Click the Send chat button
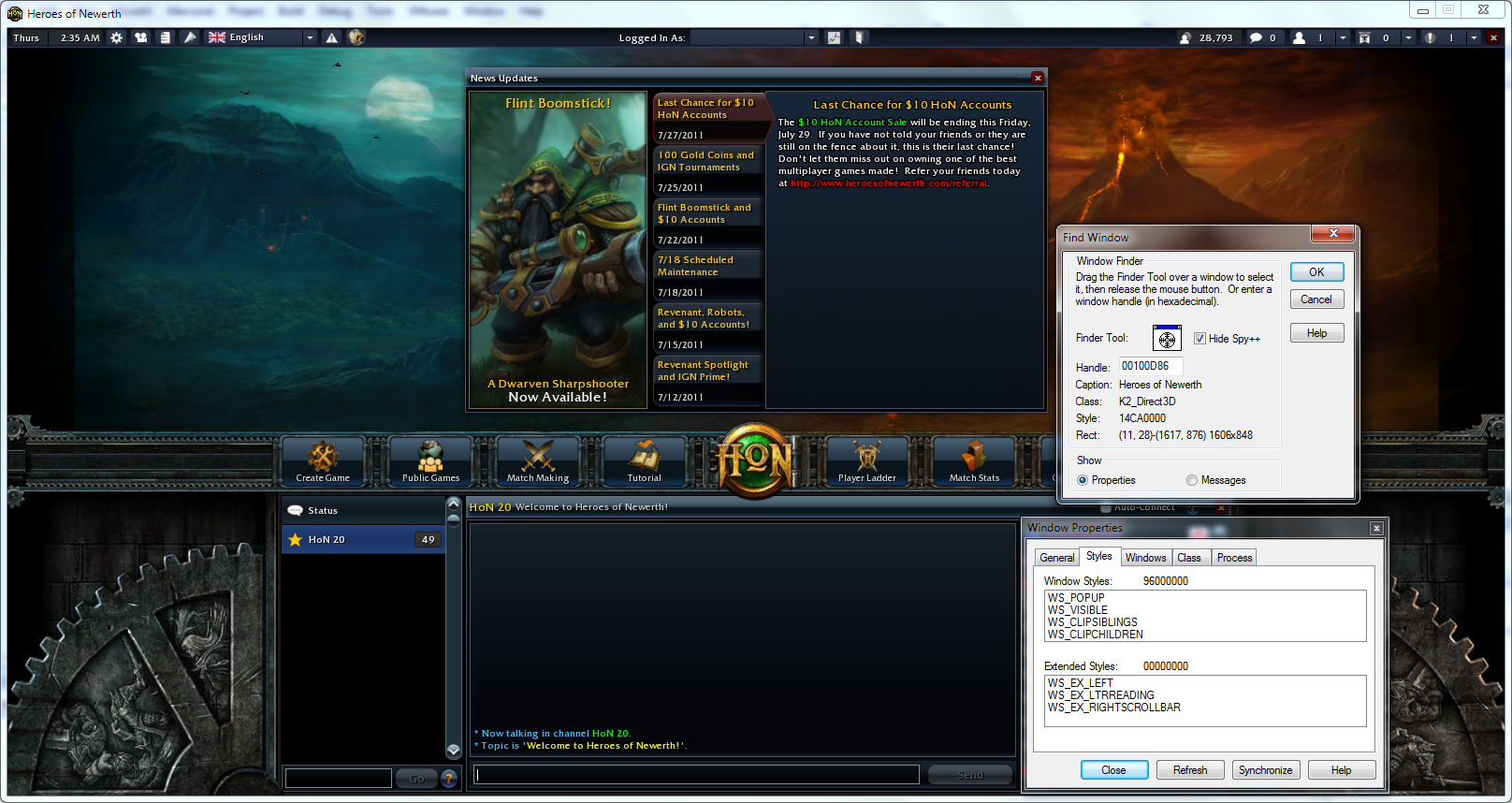Screen dimensions: 1512x803 point(970,775)
